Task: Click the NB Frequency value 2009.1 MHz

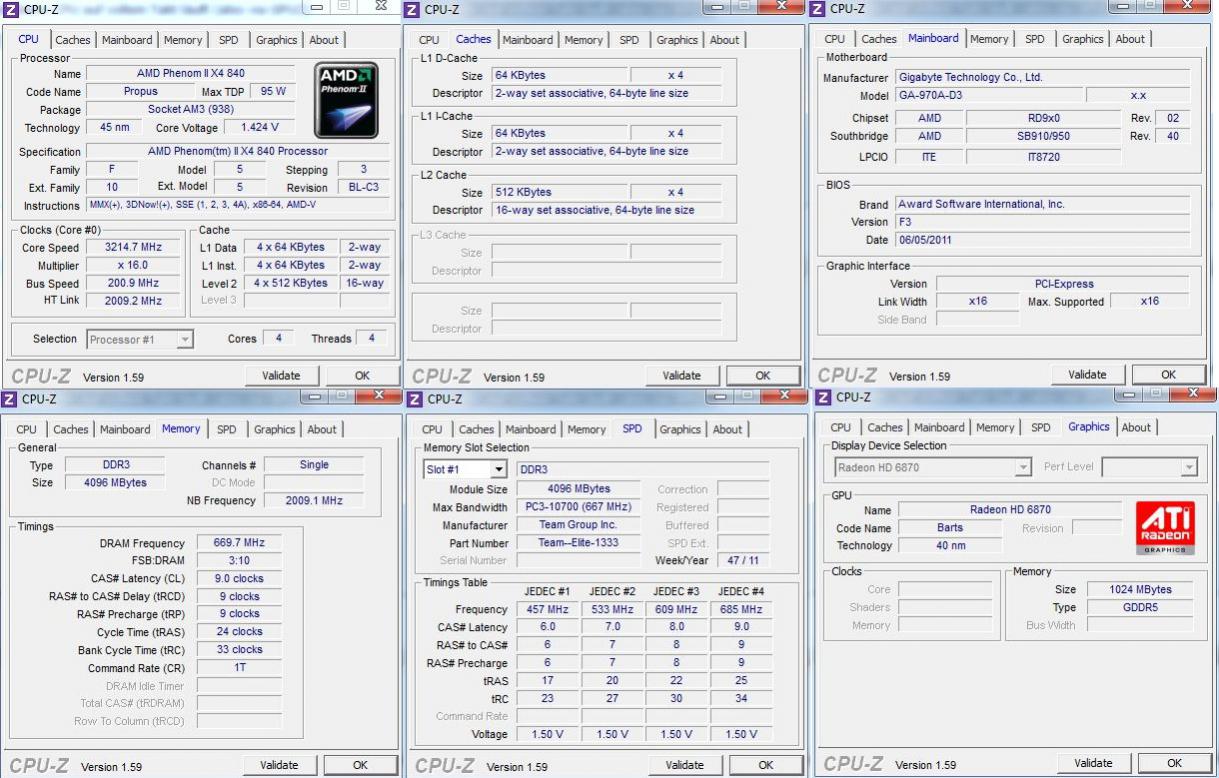Action: coord(313,501)
